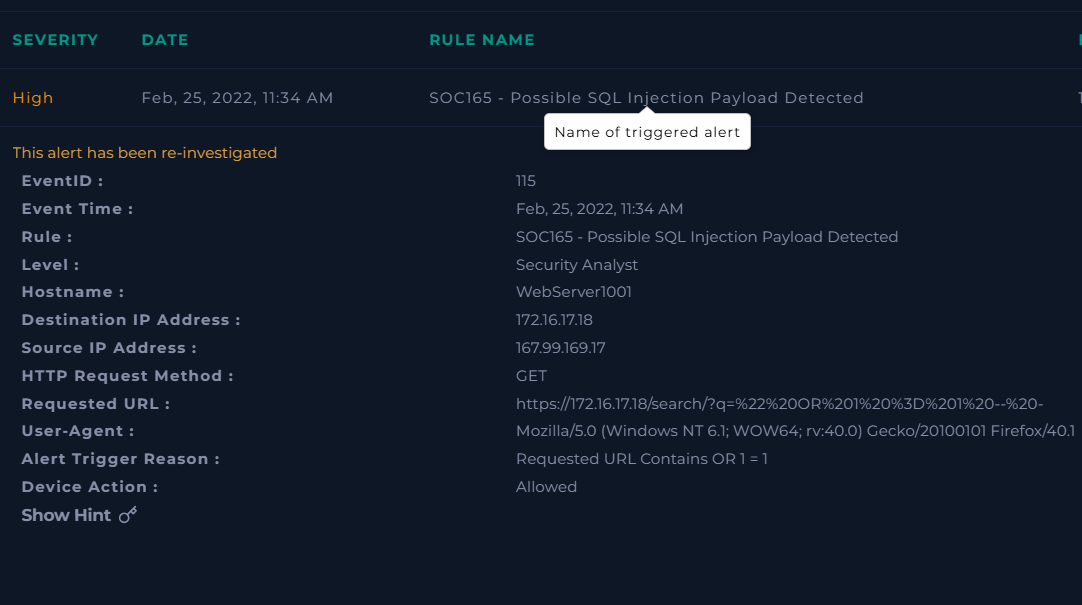Click the Show Hint label
1082x605 pixels.
[x=66, y=514]
